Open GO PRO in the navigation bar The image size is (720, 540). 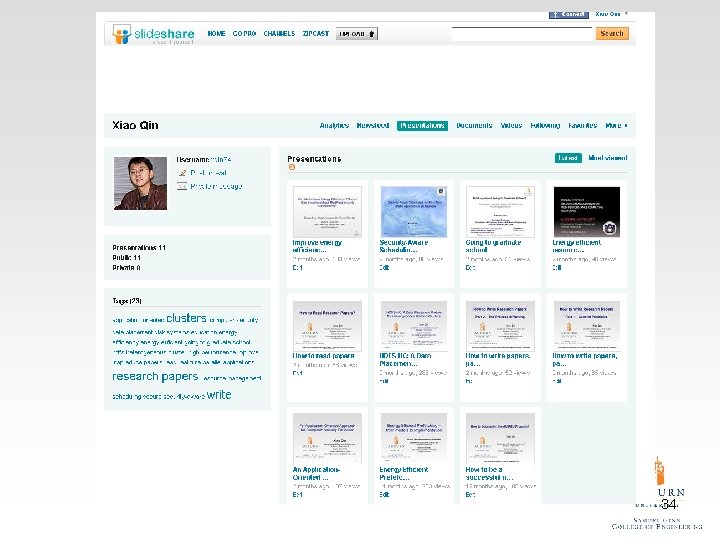coord(244,34)
